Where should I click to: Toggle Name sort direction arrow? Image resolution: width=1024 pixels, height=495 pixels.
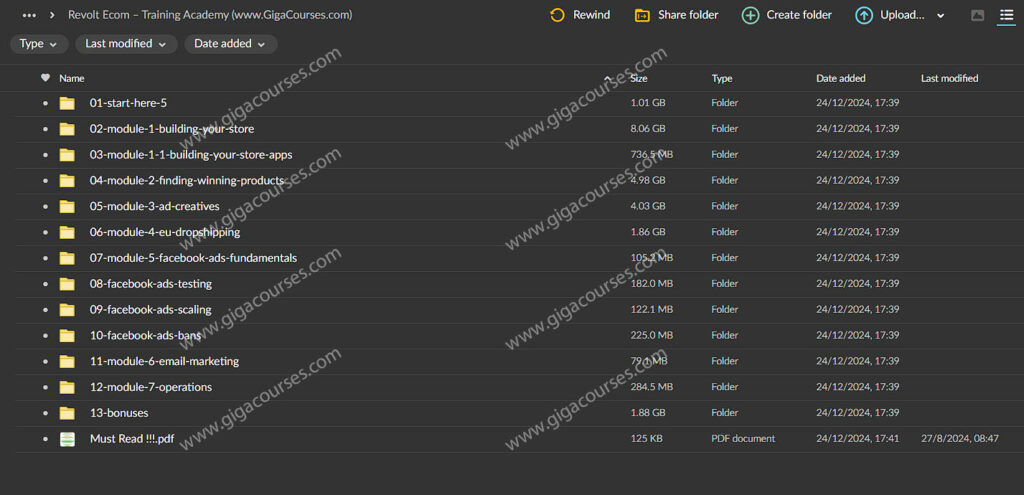click(607, 78)
